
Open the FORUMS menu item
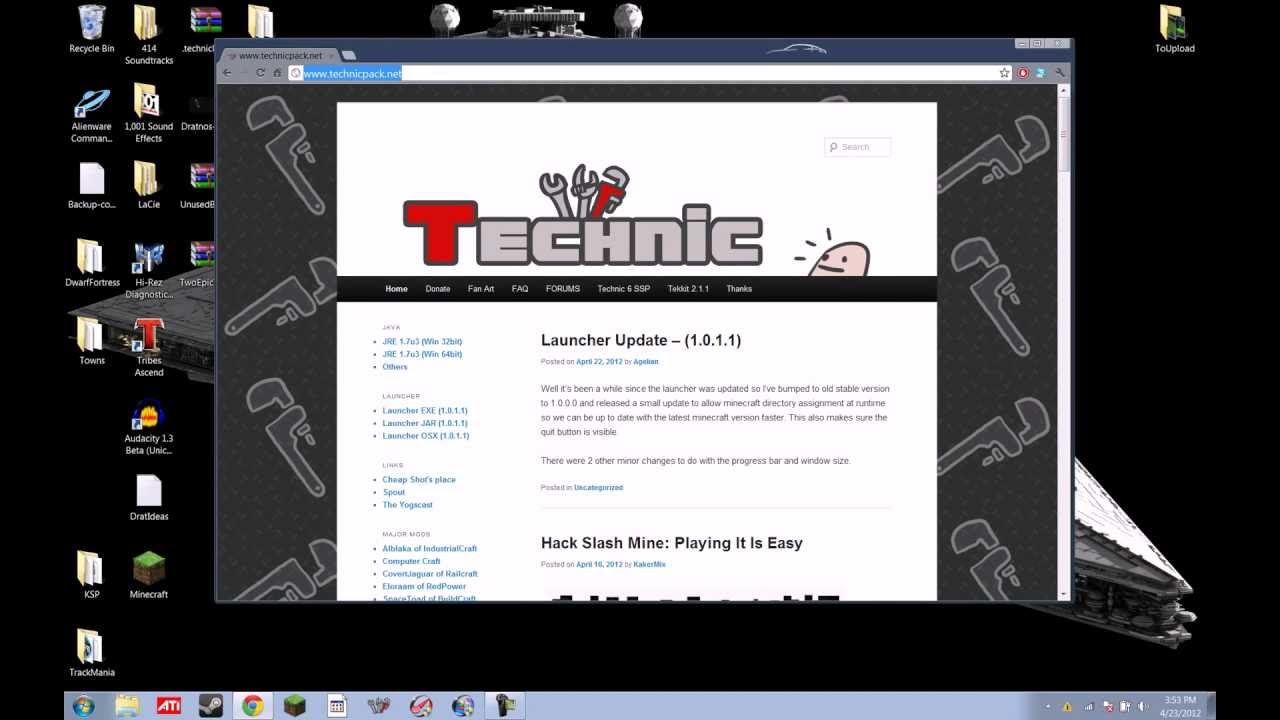563,289
